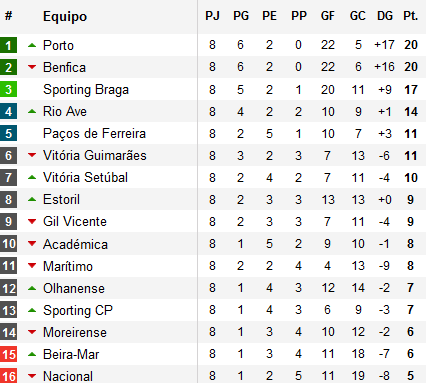Click the position 3 light green badge
The height and width of the screenshot is (386, 428).
(x=8, y=89)
